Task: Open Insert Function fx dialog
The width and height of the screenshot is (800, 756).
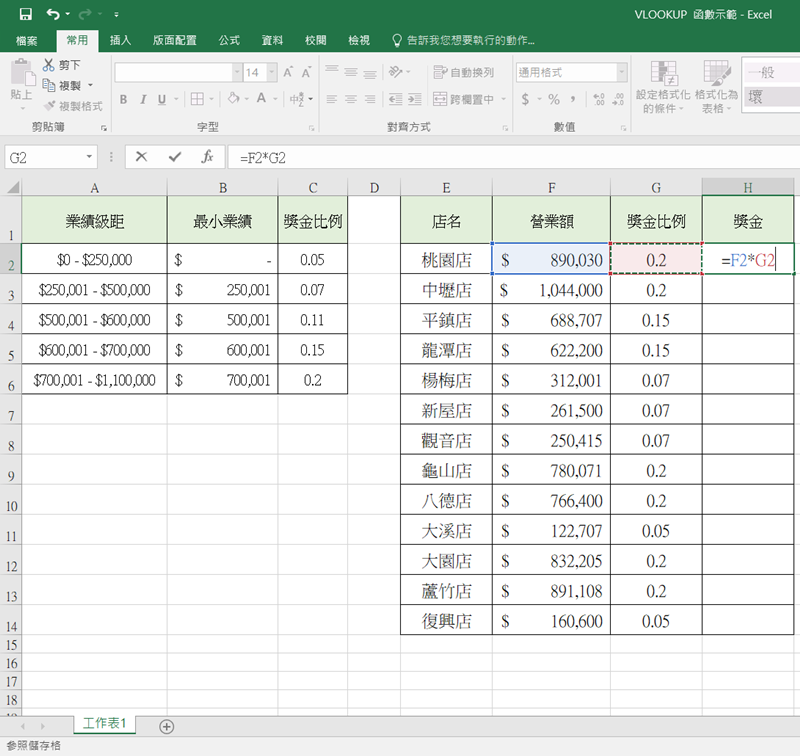Action: click(x=207, y=157)
